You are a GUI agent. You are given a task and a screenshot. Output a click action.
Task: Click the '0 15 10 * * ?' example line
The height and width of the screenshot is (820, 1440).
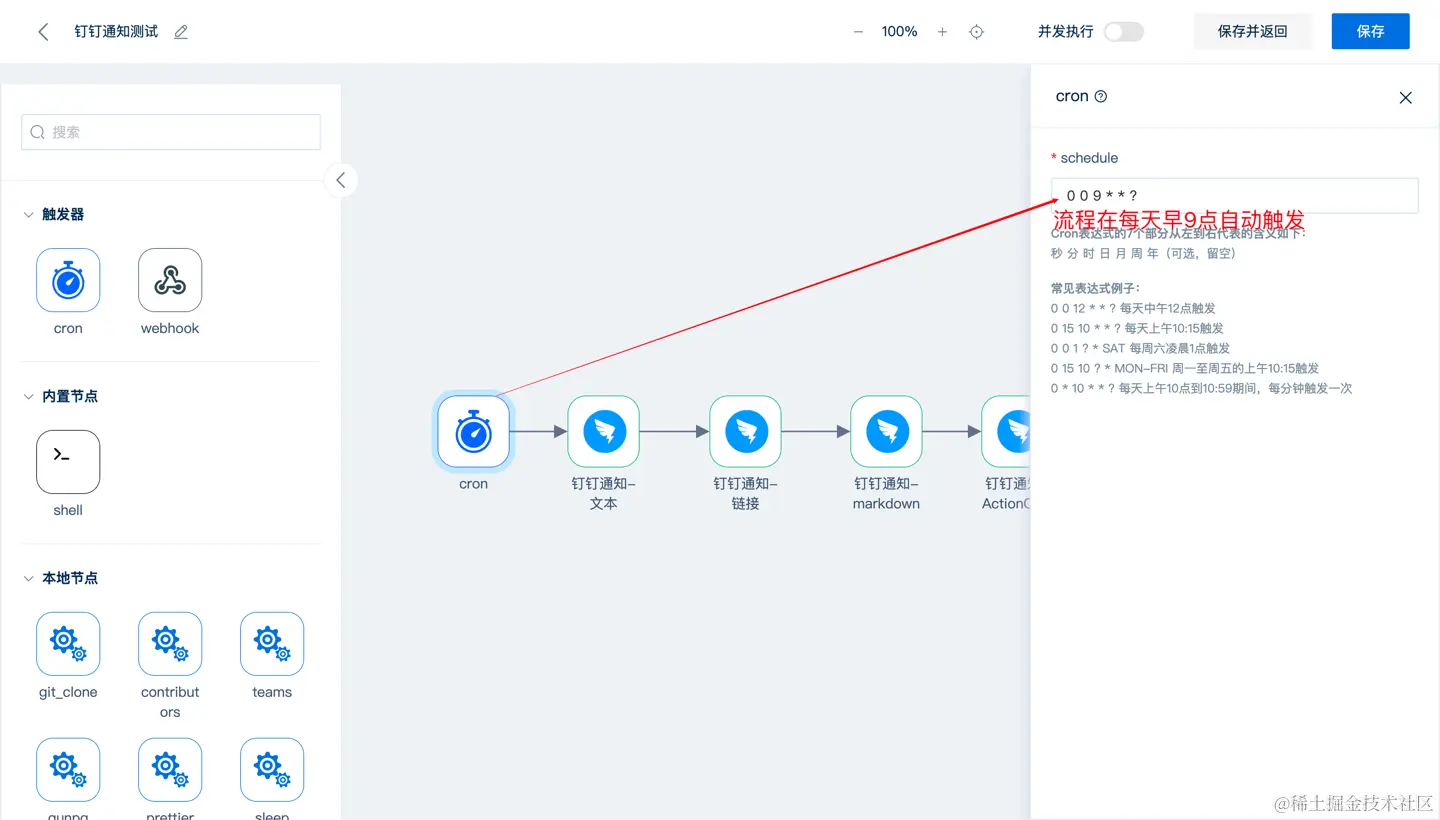point(1137,328)
